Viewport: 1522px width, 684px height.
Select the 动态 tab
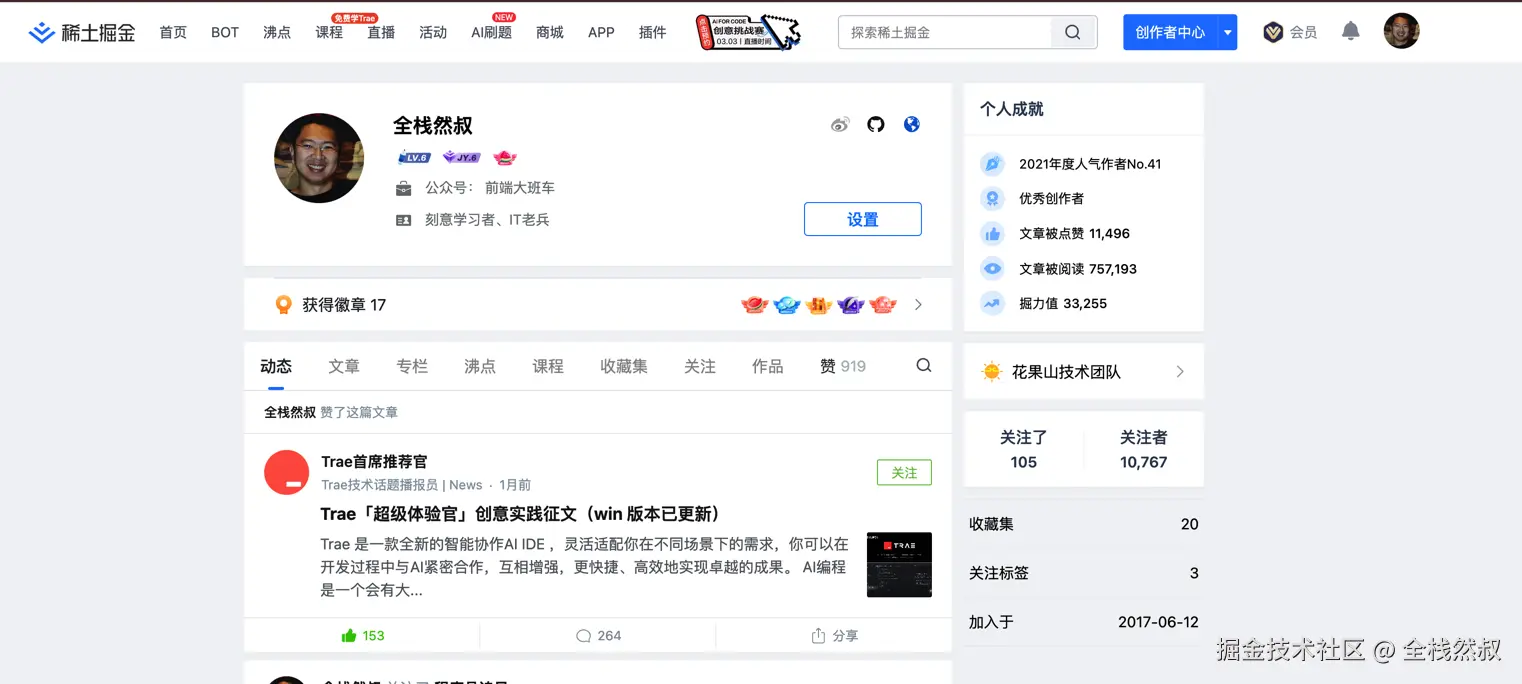point(276,367)
